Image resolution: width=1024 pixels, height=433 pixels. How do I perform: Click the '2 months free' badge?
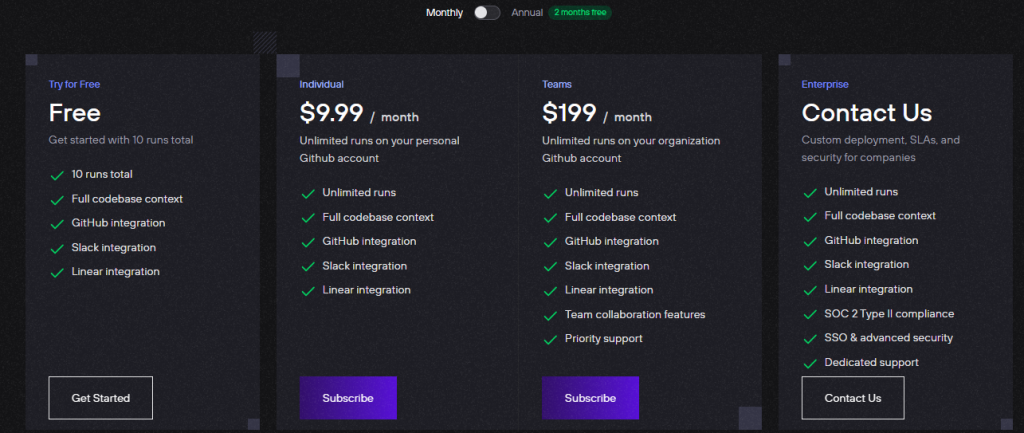(x=580, y=13)
